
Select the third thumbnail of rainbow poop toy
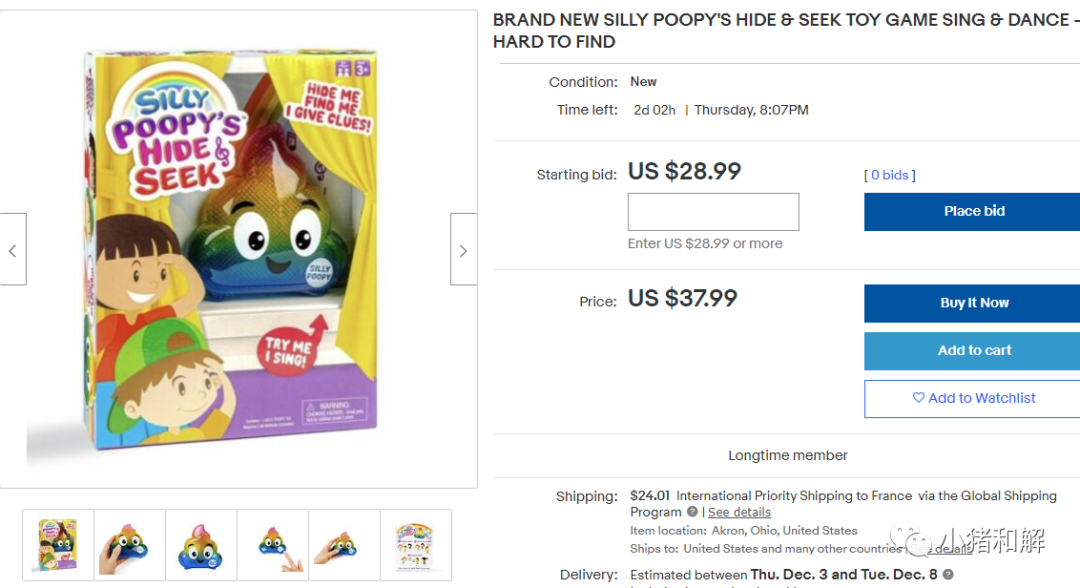(x=201, y=545)
